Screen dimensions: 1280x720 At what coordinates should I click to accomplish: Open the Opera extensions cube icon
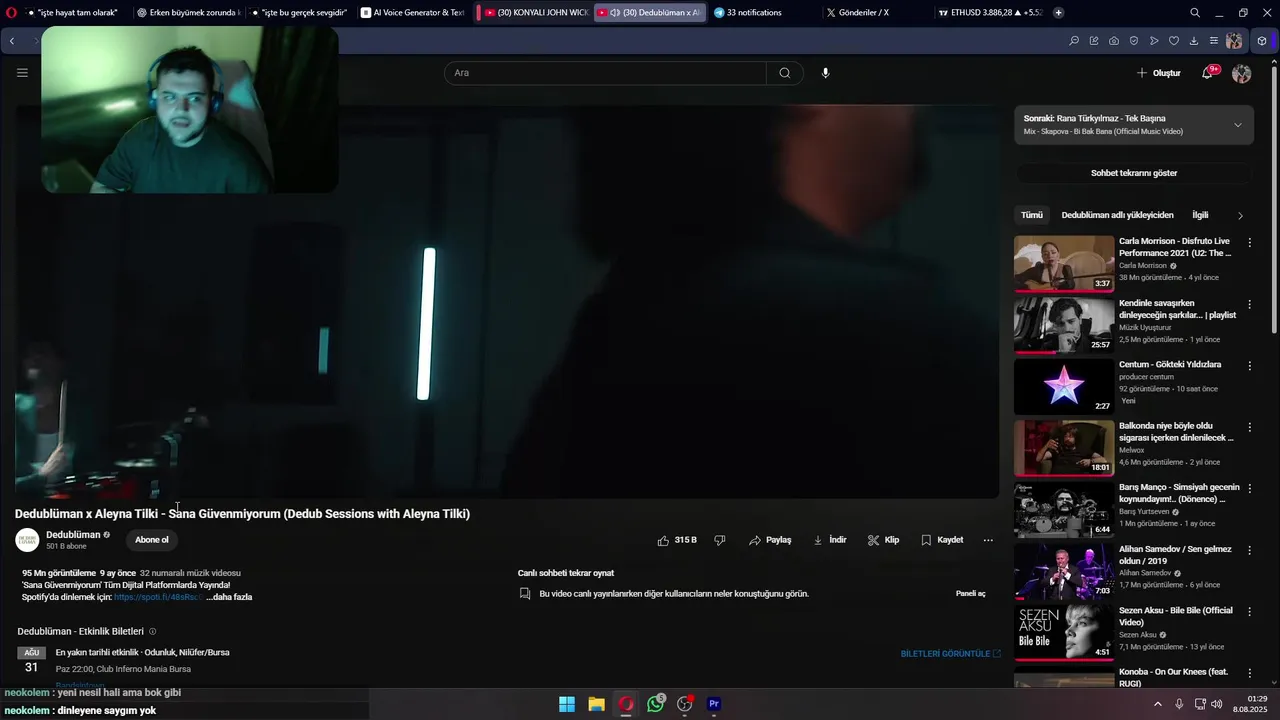click(x=1262, y=41)
